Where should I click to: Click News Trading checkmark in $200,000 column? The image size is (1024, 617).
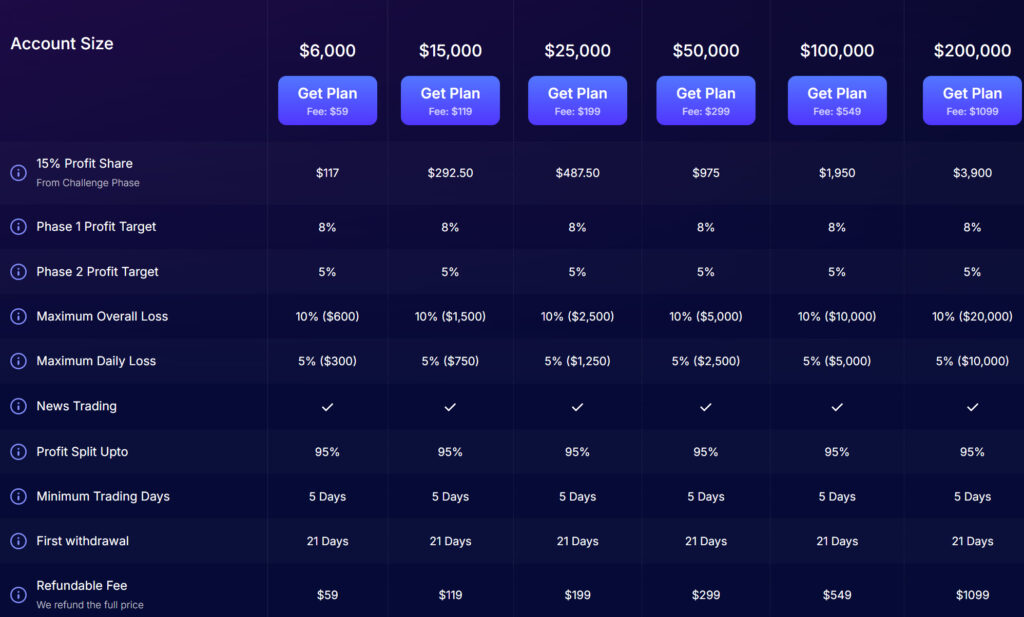point(972,407)
